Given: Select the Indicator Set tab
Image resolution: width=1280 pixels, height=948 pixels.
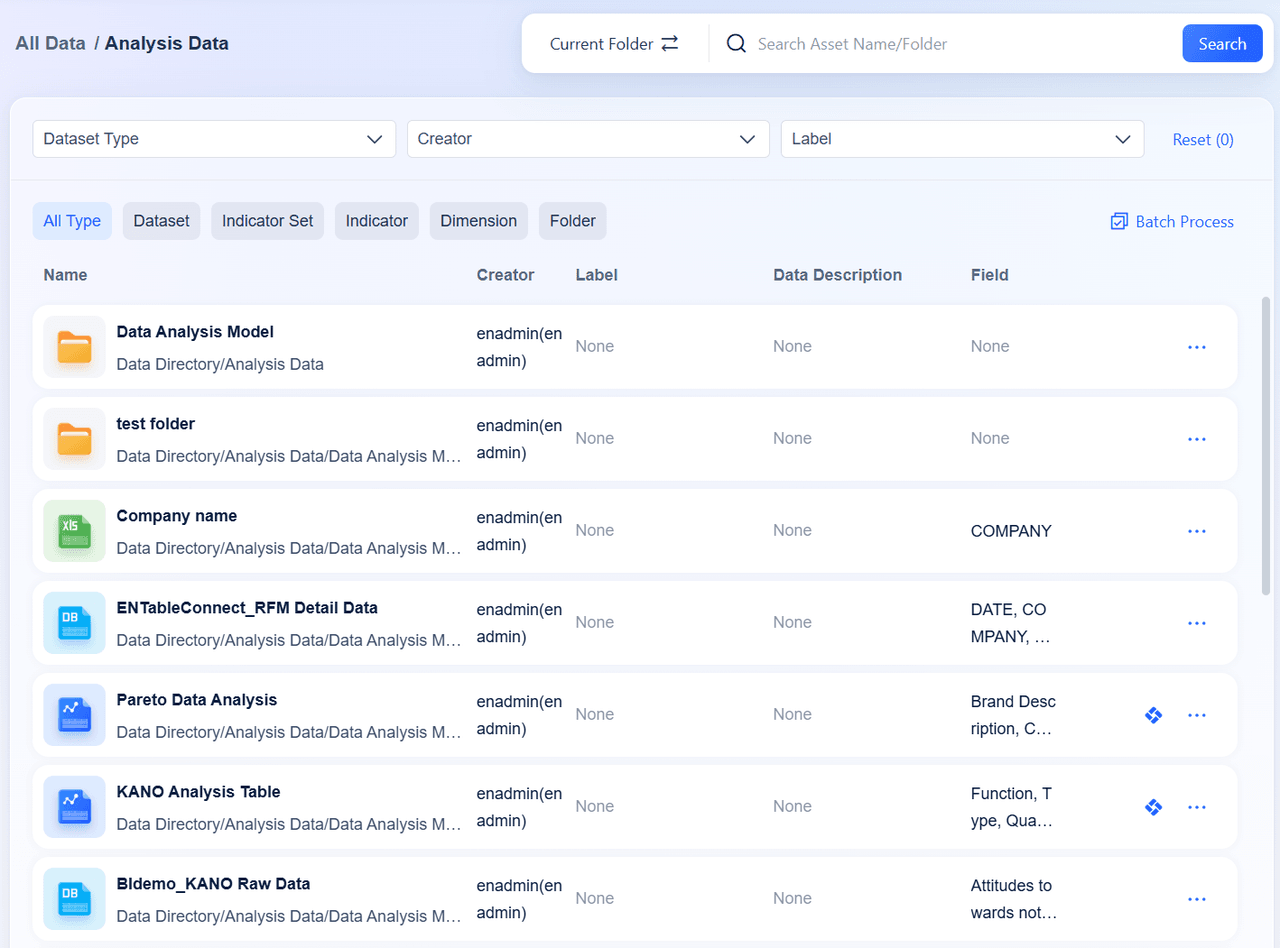Looking at the screenshot, I should pyautogui.click(x=267, y=221).
